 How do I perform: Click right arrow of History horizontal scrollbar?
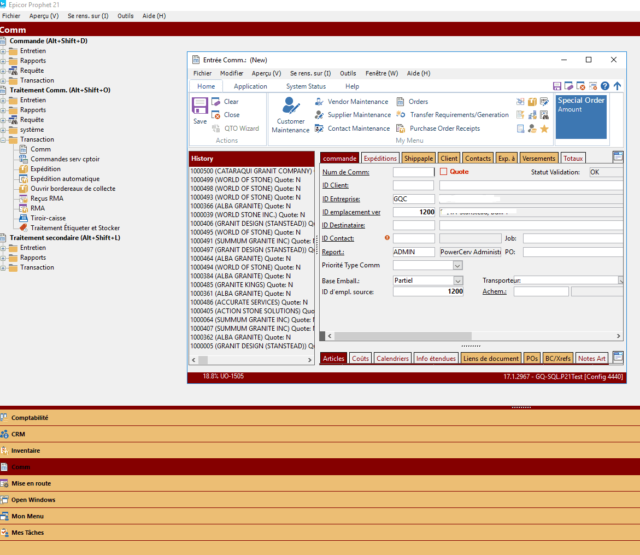pyautogui.click(x=309, y=360)
